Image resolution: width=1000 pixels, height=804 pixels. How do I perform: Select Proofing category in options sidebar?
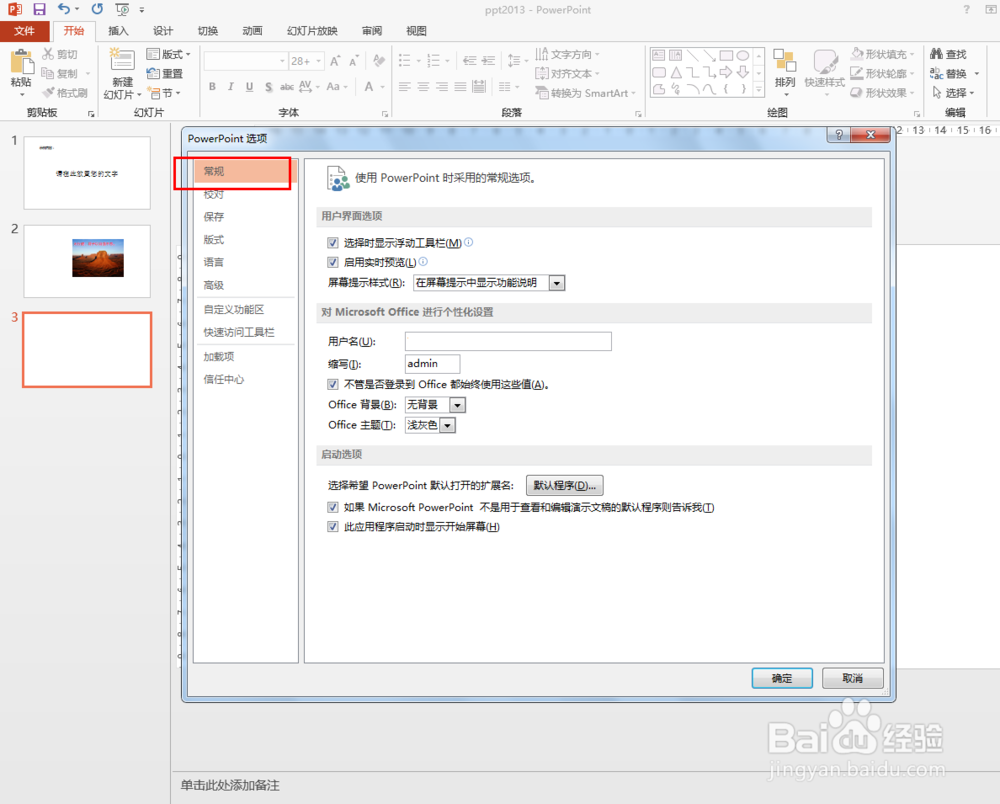(245, 194)
